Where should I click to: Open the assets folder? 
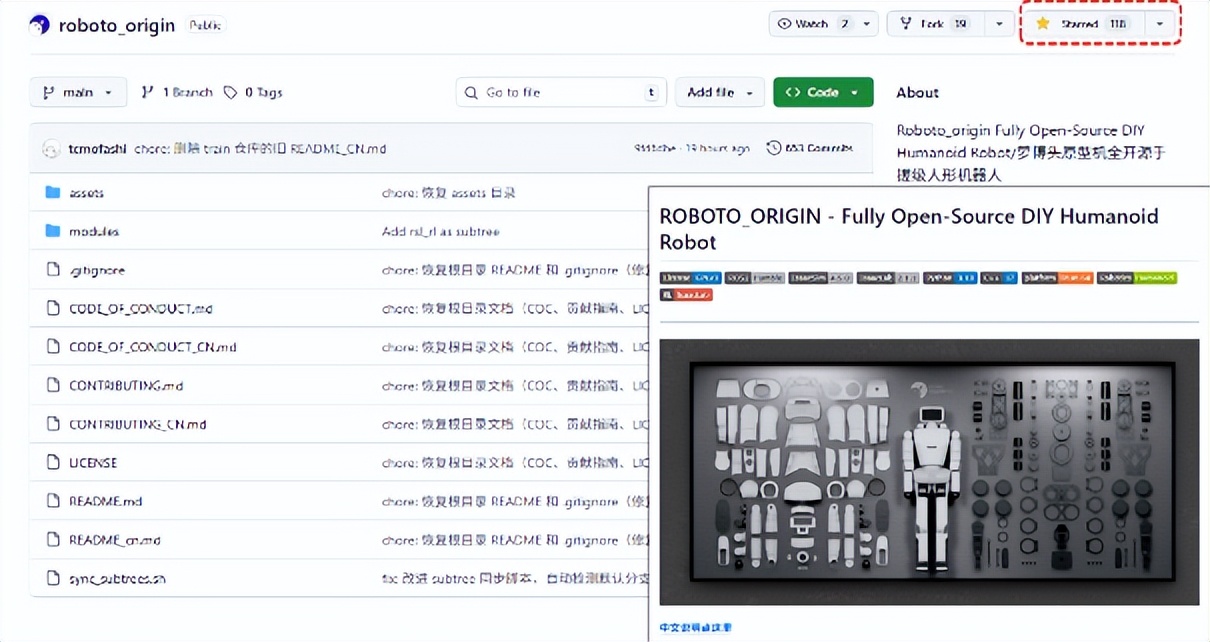pos(86,193)
